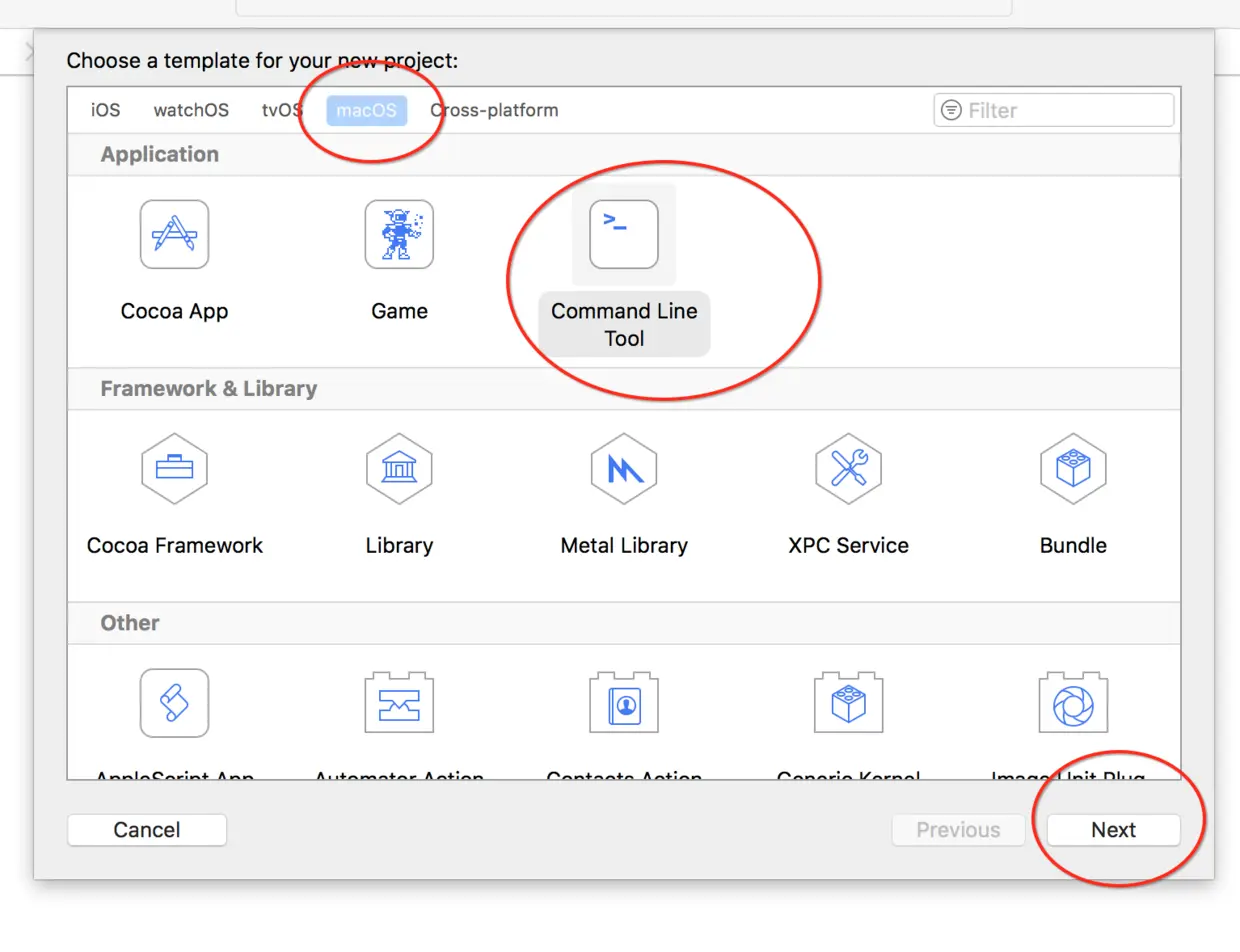Pick the Metal Library template icon
This screenshot has width=1240, height=952.
(x=624, y=469)
